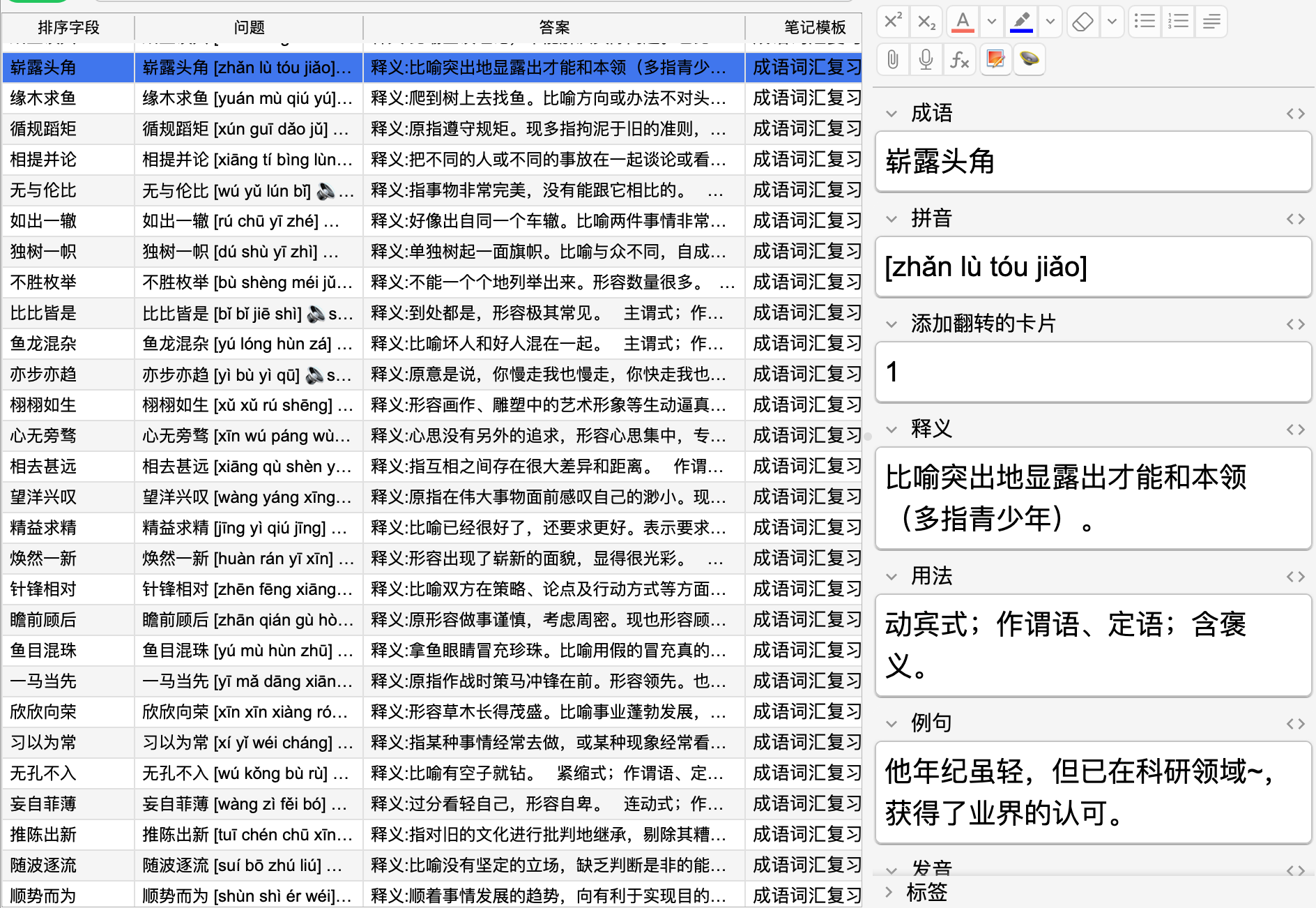Click into the 例句 field text

[1093, 792]
